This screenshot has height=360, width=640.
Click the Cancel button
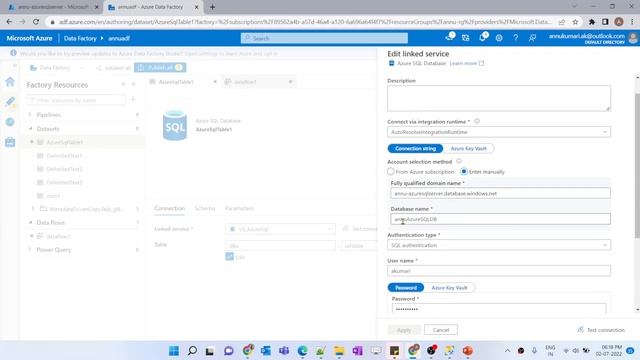pos(441,330)
